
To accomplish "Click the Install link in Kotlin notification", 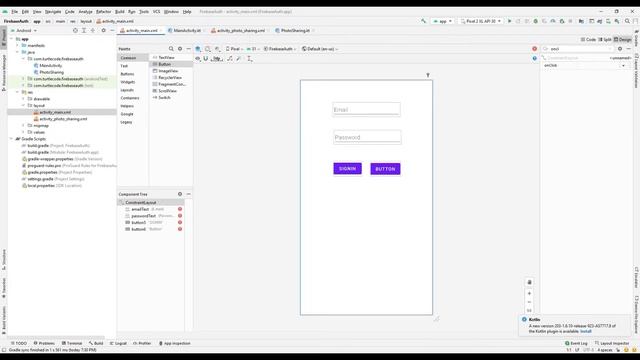I will click(x=586, y=331).
